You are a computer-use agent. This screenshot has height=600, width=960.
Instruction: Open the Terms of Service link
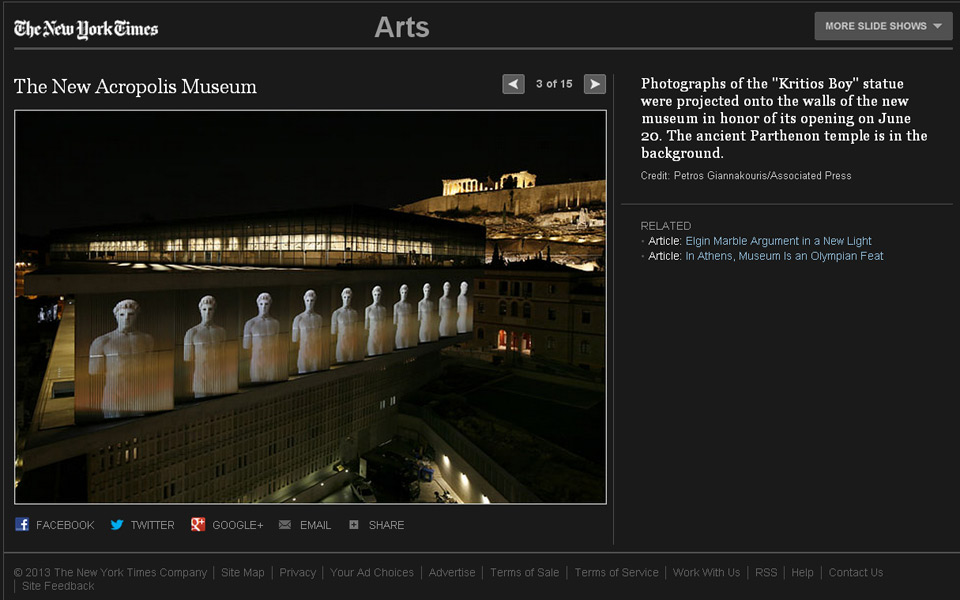click(x=616, y=573)
